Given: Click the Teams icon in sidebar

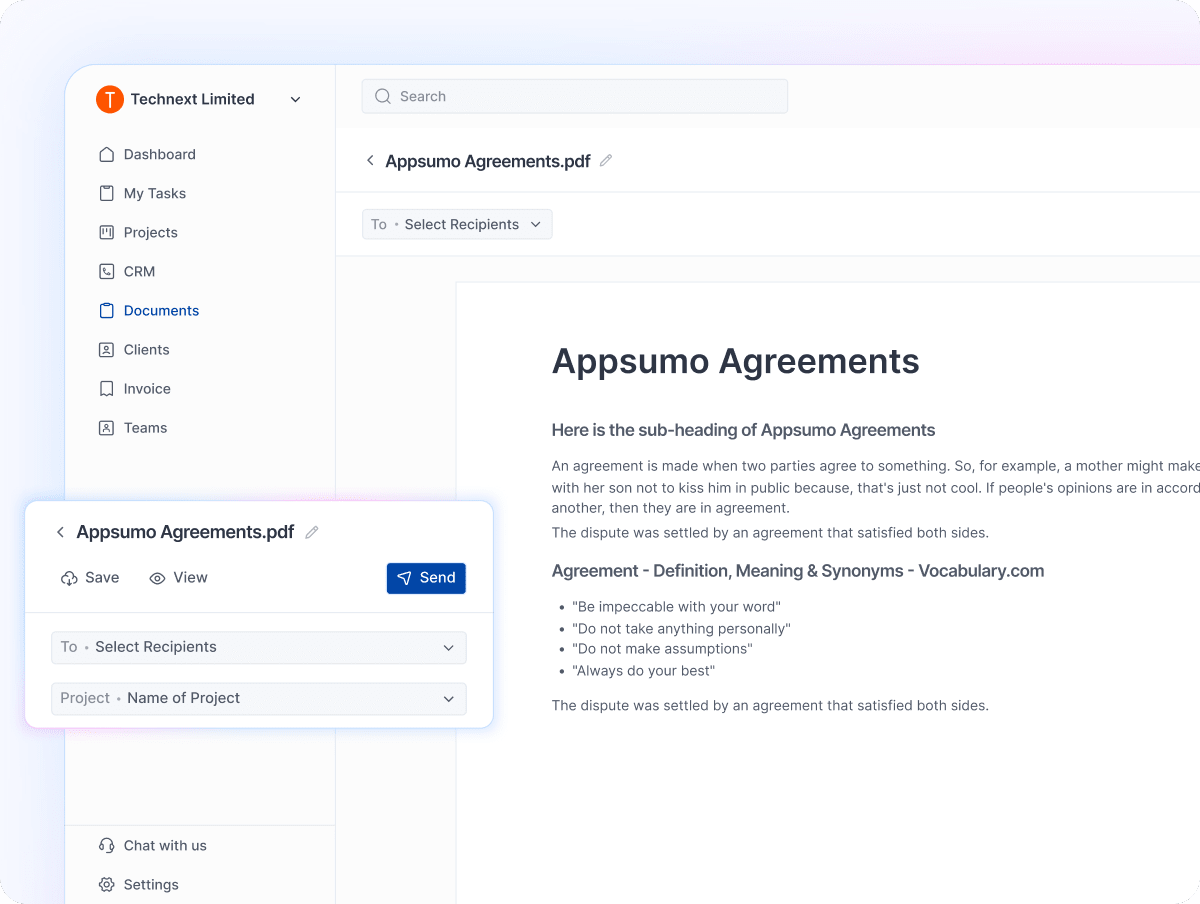Looking at the screenshot, I should [107, 427].
